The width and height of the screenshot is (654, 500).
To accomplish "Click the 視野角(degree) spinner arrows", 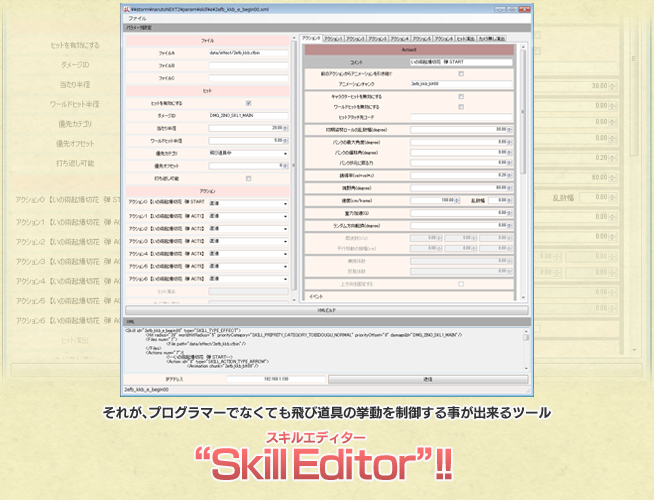I will click(510, 188).
